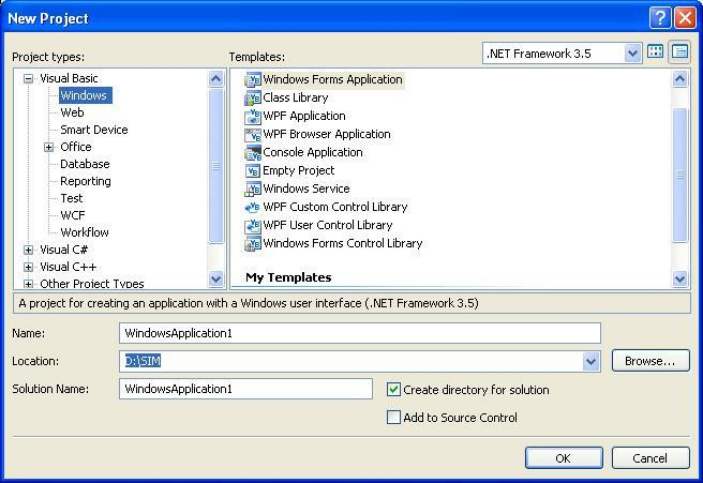Open the dialog Help question mark button

(658, 18)
